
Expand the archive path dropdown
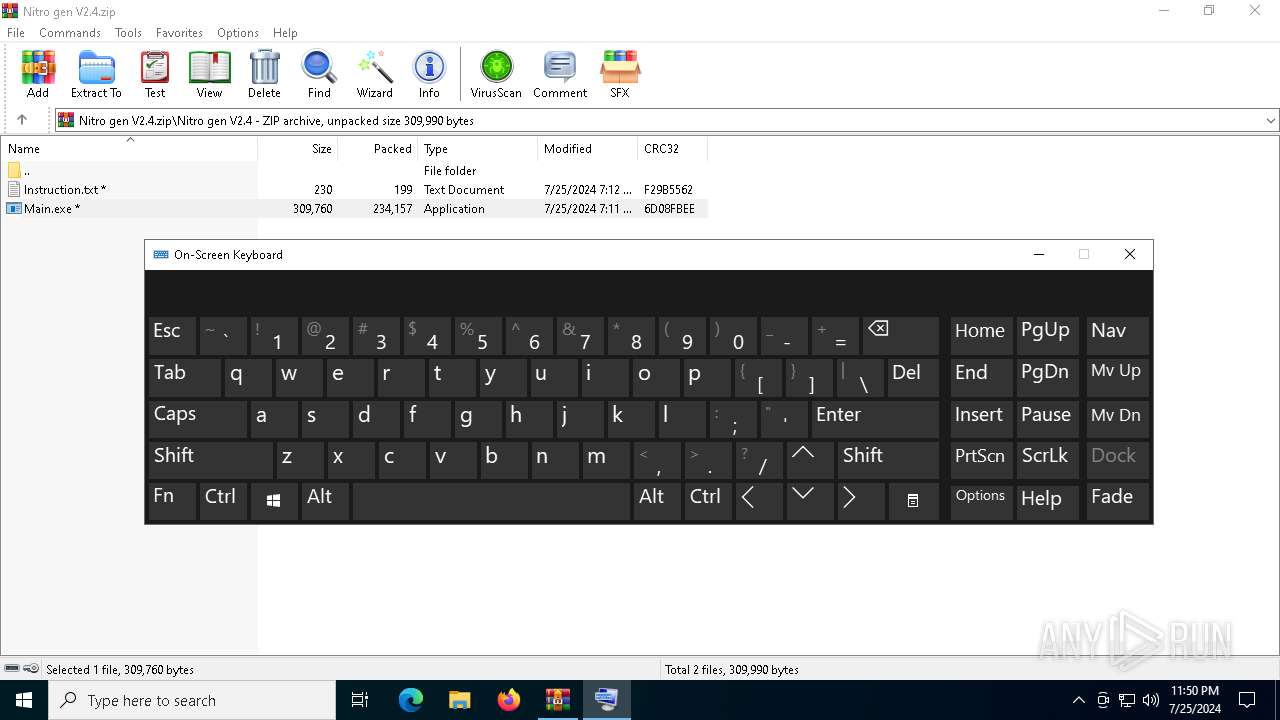click(1271, 120)
